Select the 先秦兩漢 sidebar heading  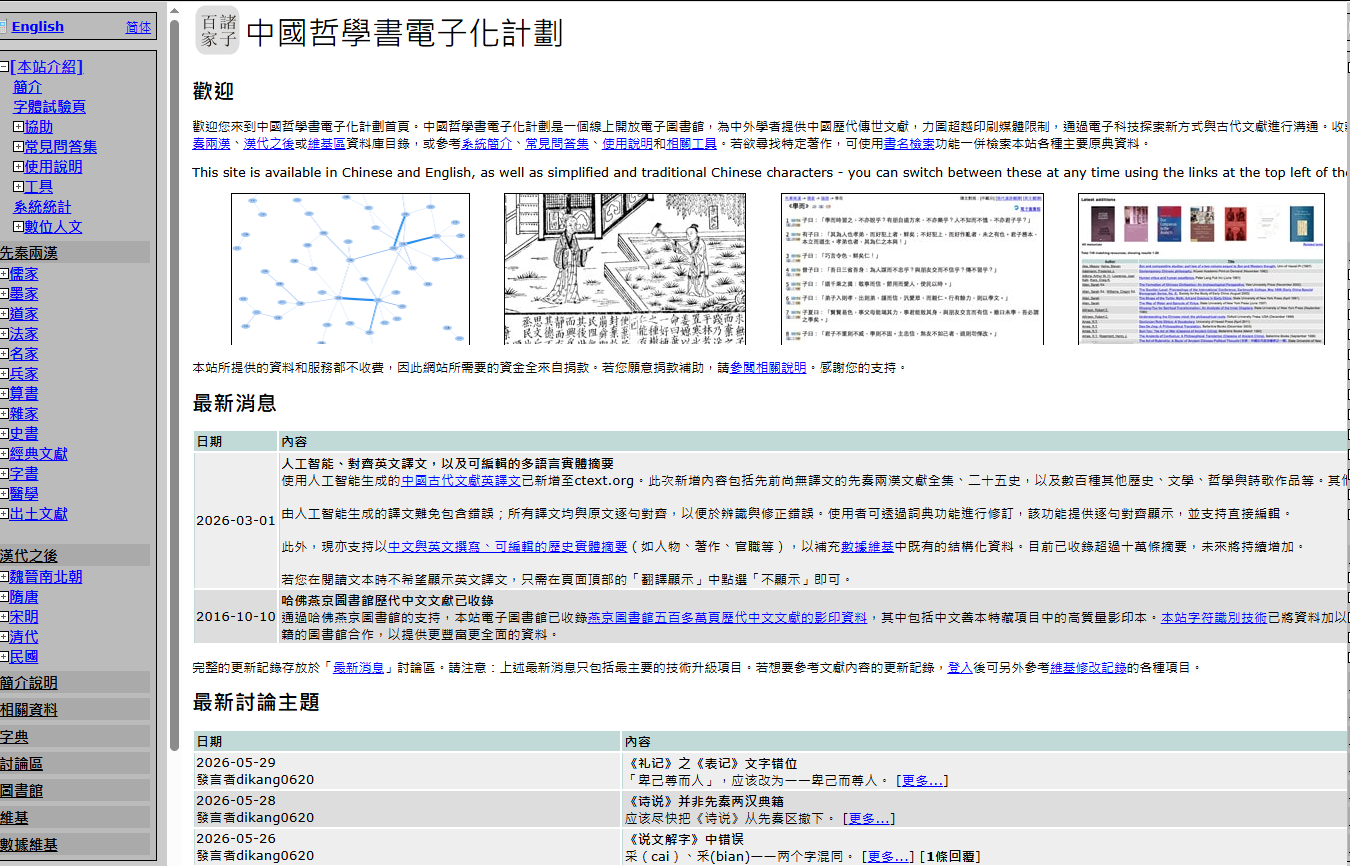29,252
